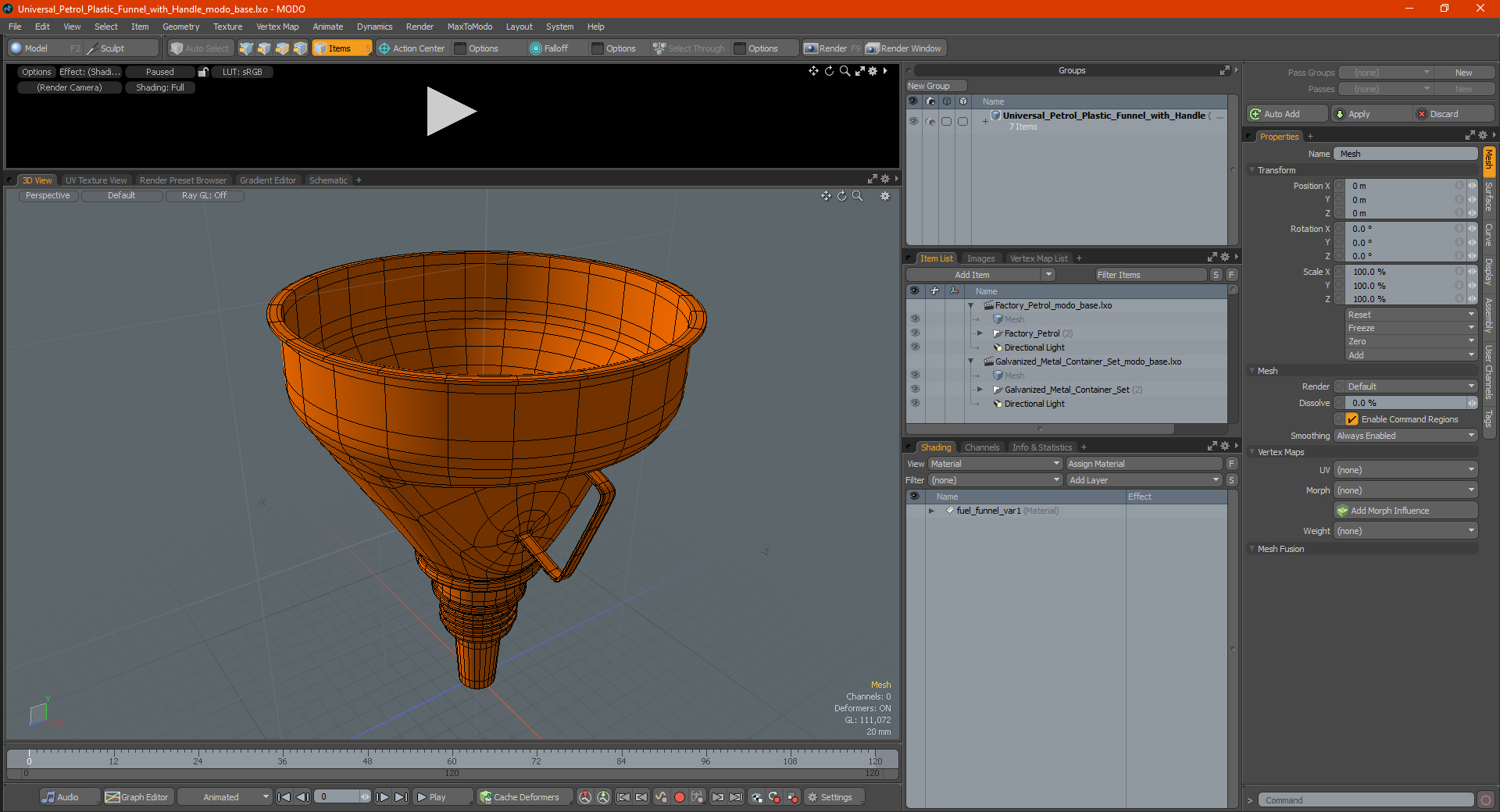
Task: Jump to first frame
Action: [x=284, y=797]
